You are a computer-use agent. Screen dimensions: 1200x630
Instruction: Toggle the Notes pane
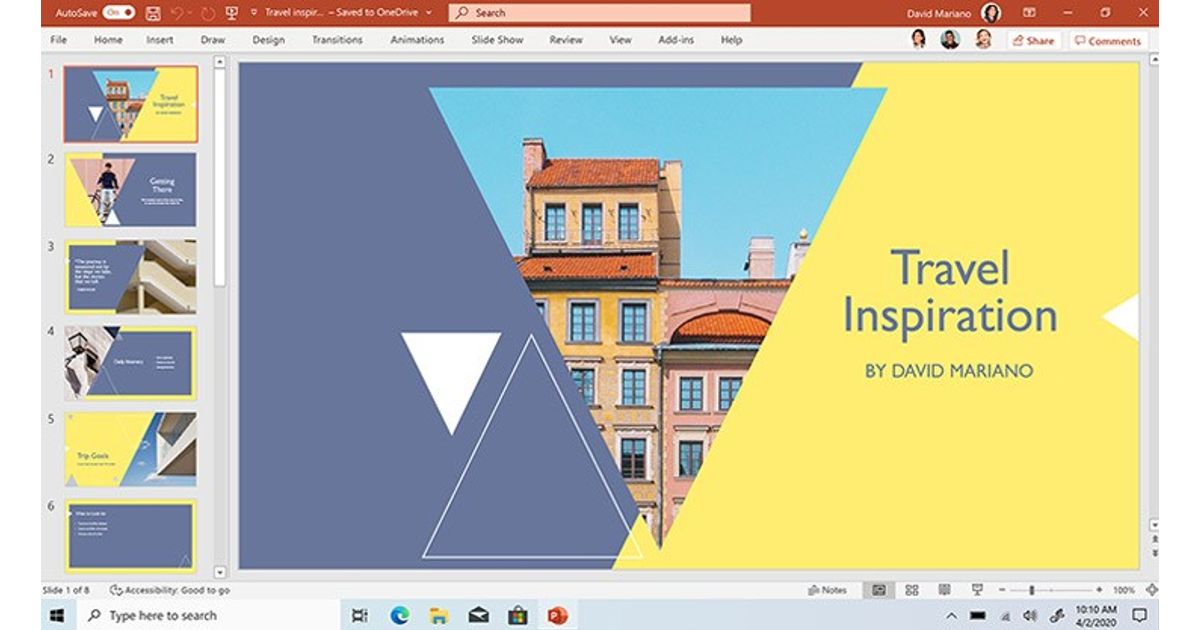(x=827, y=590)
